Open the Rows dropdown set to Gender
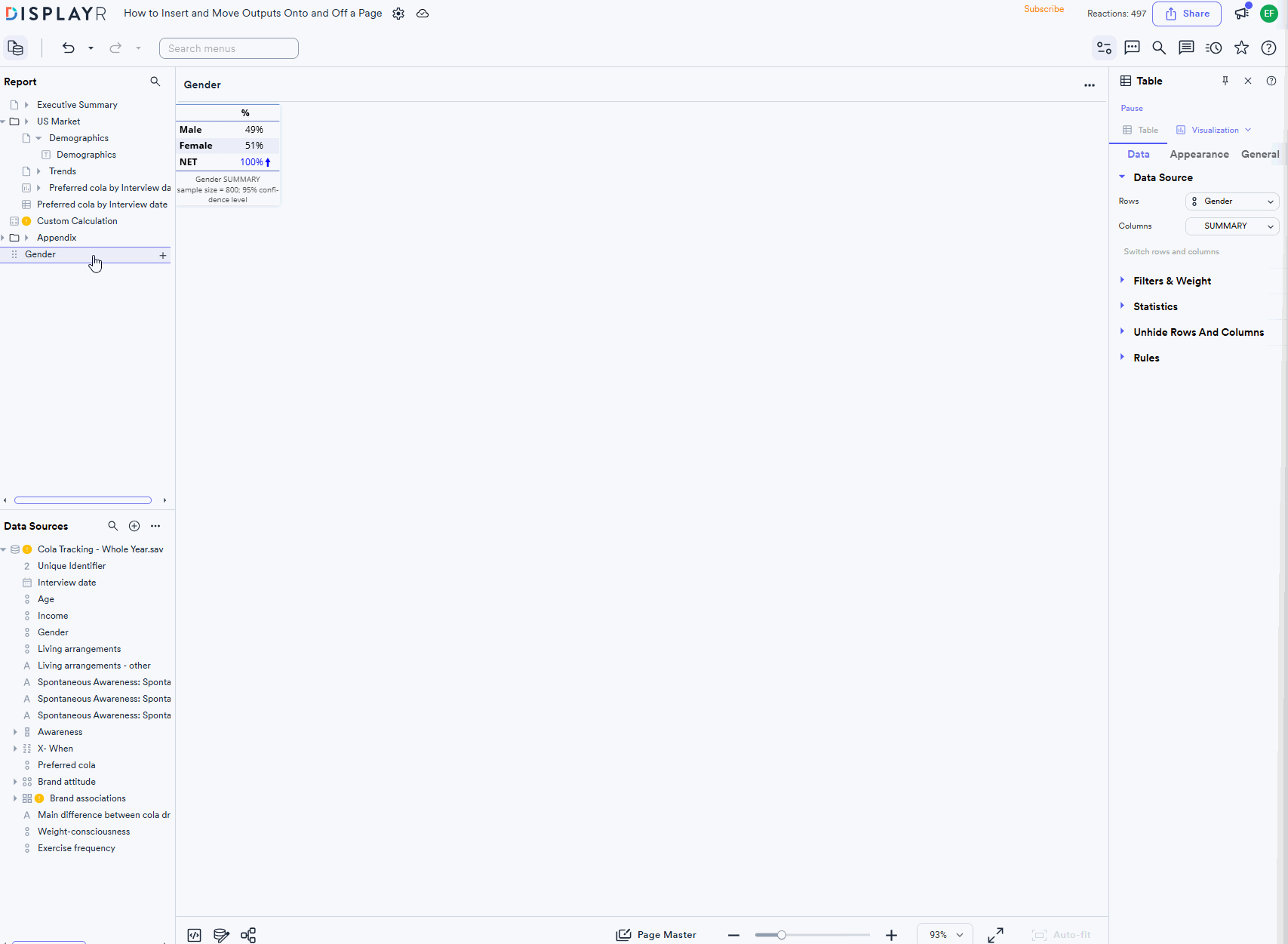1288x944 pixels. (x=1231, y=201)
